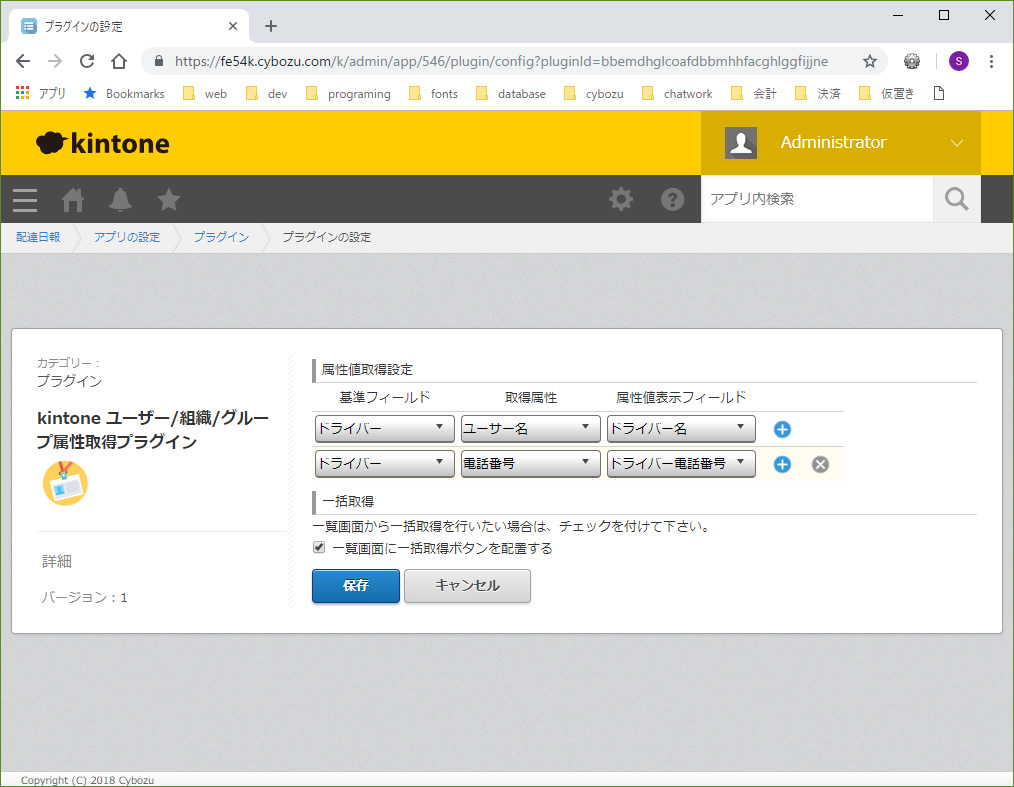Image resolution: width=1014 pixels, height=787 pixels.
Task: Go to kintone portal home icon
Action: [x=72, y=200]
